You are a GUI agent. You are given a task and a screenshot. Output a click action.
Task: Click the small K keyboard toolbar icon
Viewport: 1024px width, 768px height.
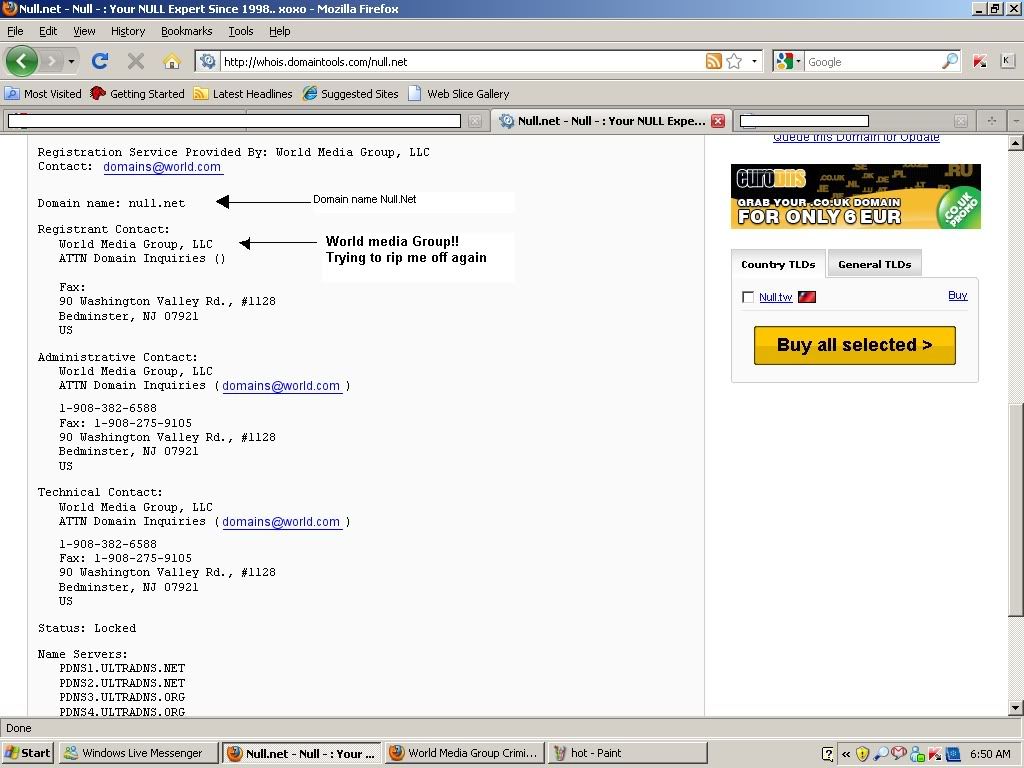pyautogui.click(x=1006, y=61)
